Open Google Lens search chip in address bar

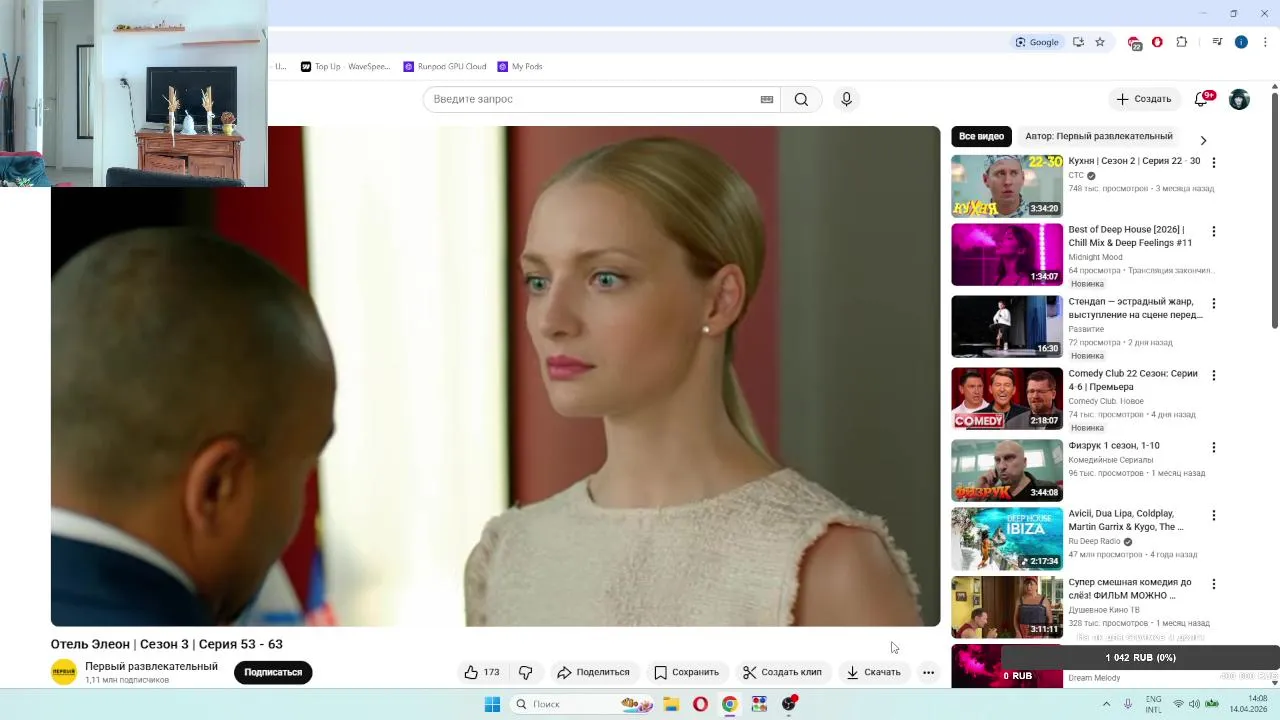point(1037,42)
